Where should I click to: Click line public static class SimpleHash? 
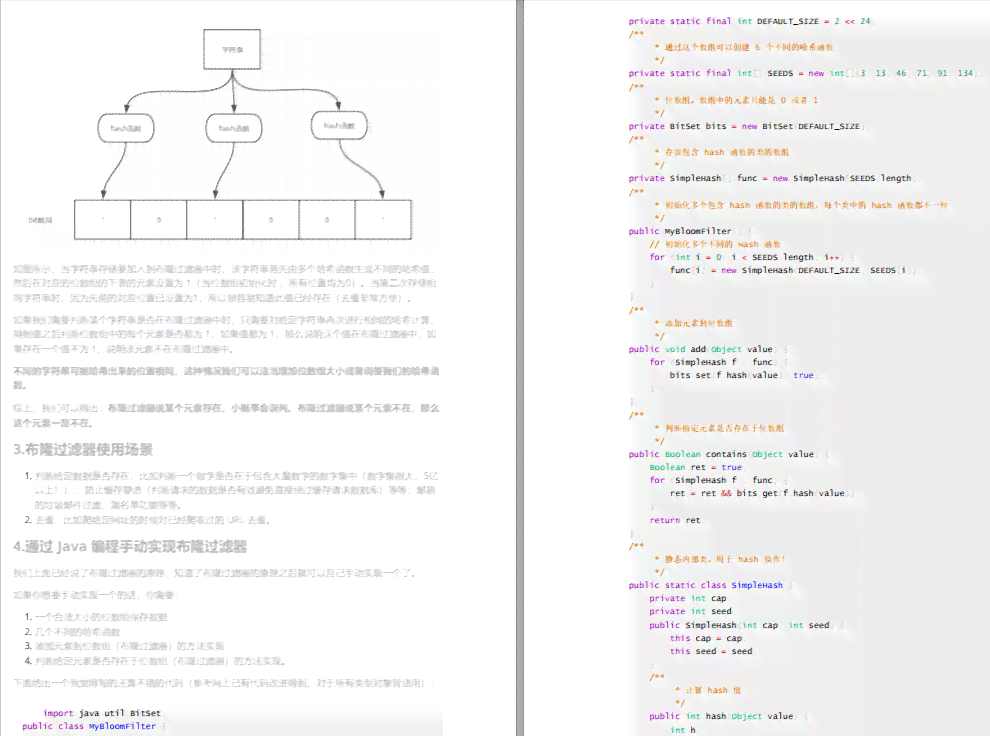708,585
